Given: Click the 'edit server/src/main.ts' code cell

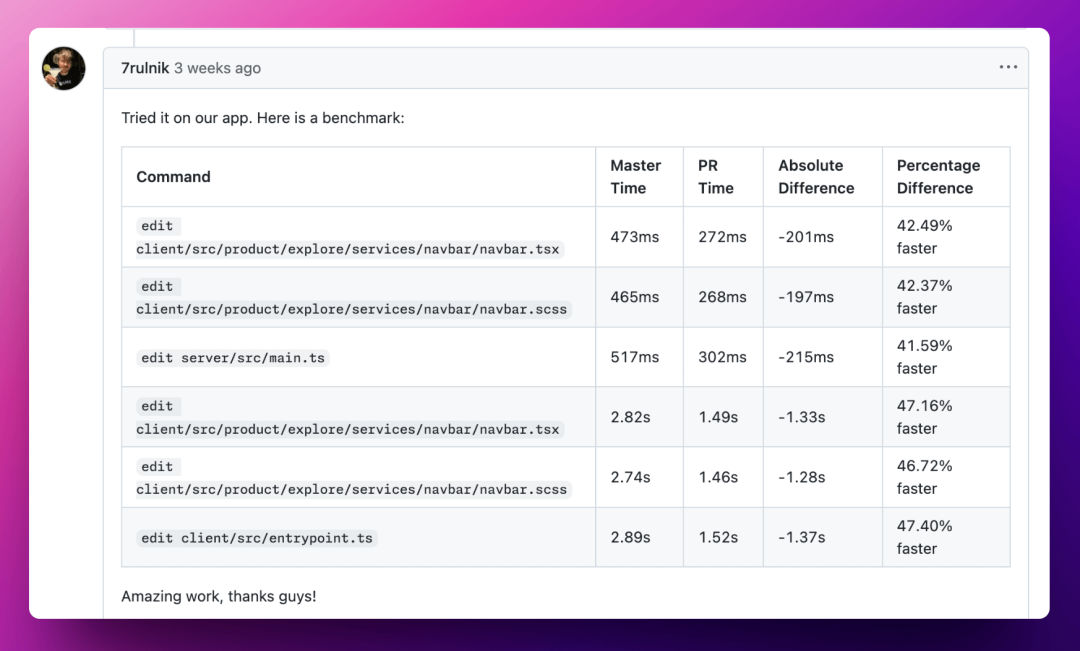Looking at the screenshot, I should 233,358.
